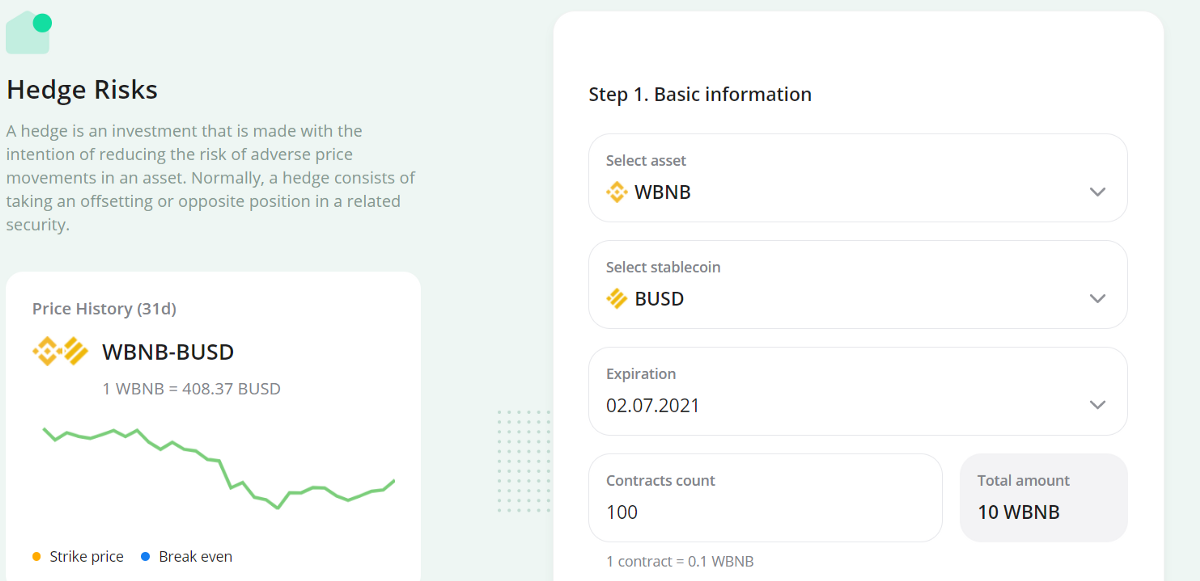The width and height of the screenshot is (1200, 581).
Task: Click the BUSD coin icon in stablecoin selector
Action: coord(617,299)
